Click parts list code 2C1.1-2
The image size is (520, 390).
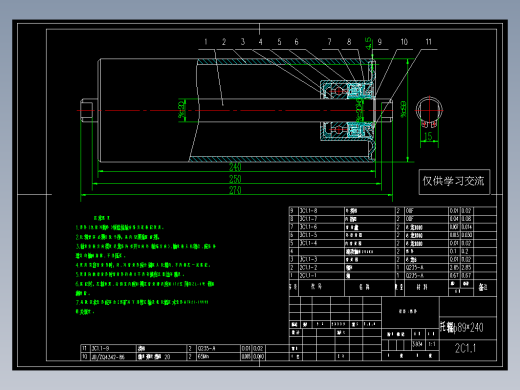tap(308, 267)
